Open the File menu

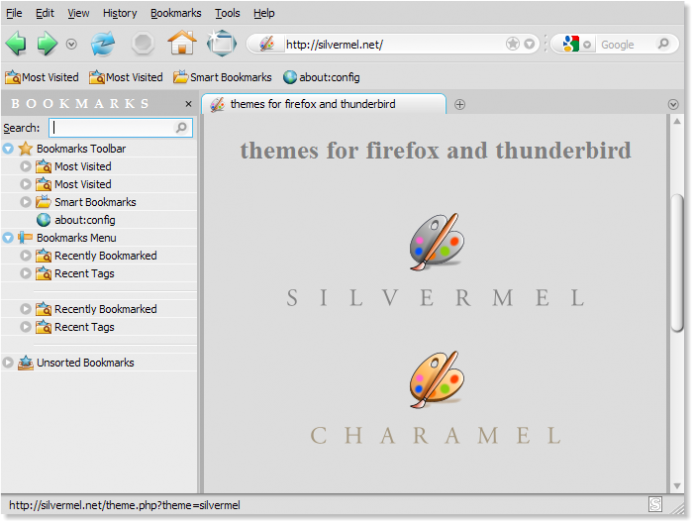click(x=14, y=13)
